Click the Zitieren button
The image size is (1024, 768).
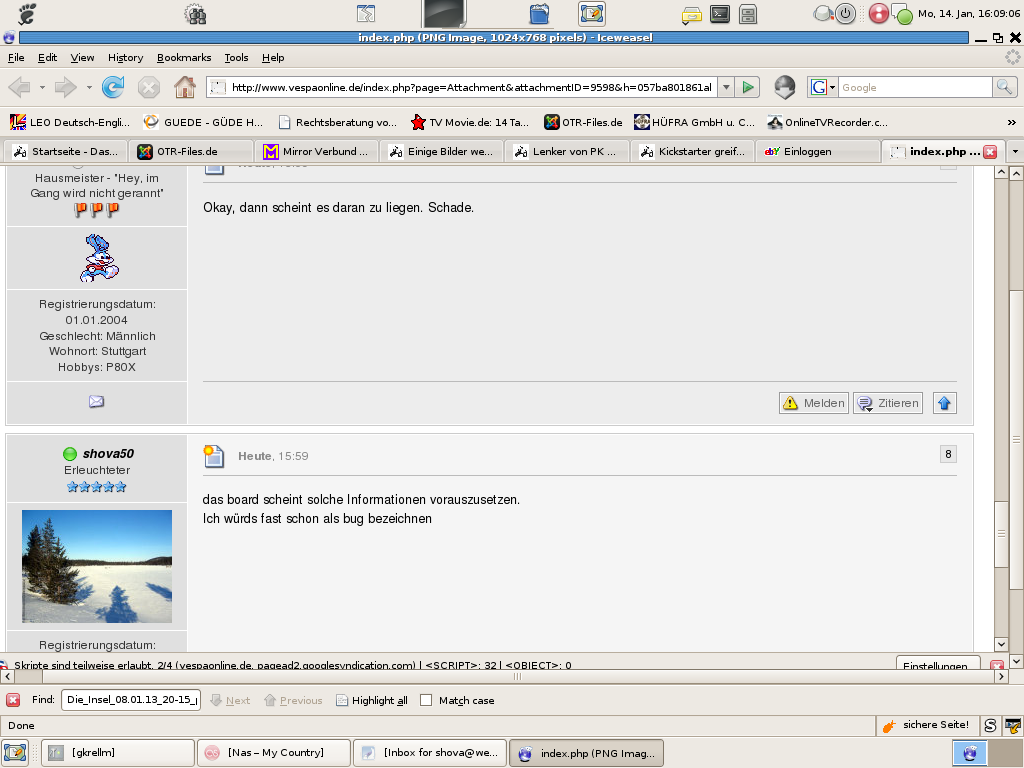pyautogui.click(x=888, y=403)
